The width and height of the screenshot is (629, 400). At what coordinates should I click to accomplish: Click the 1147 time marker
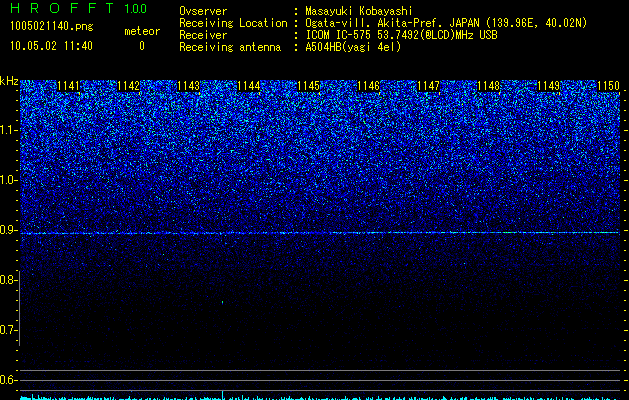(428, 86)
